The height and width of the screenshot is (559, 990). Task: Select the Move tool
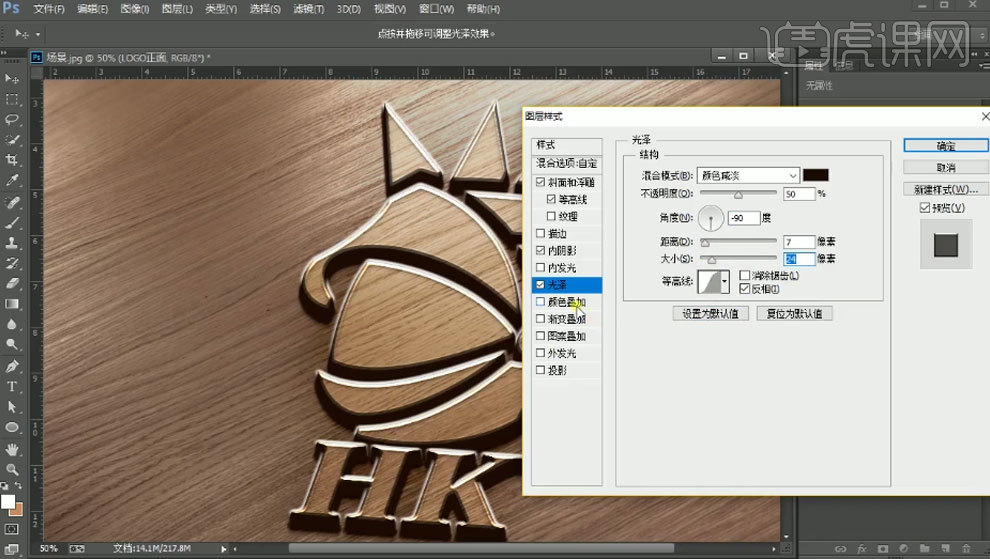11,79
